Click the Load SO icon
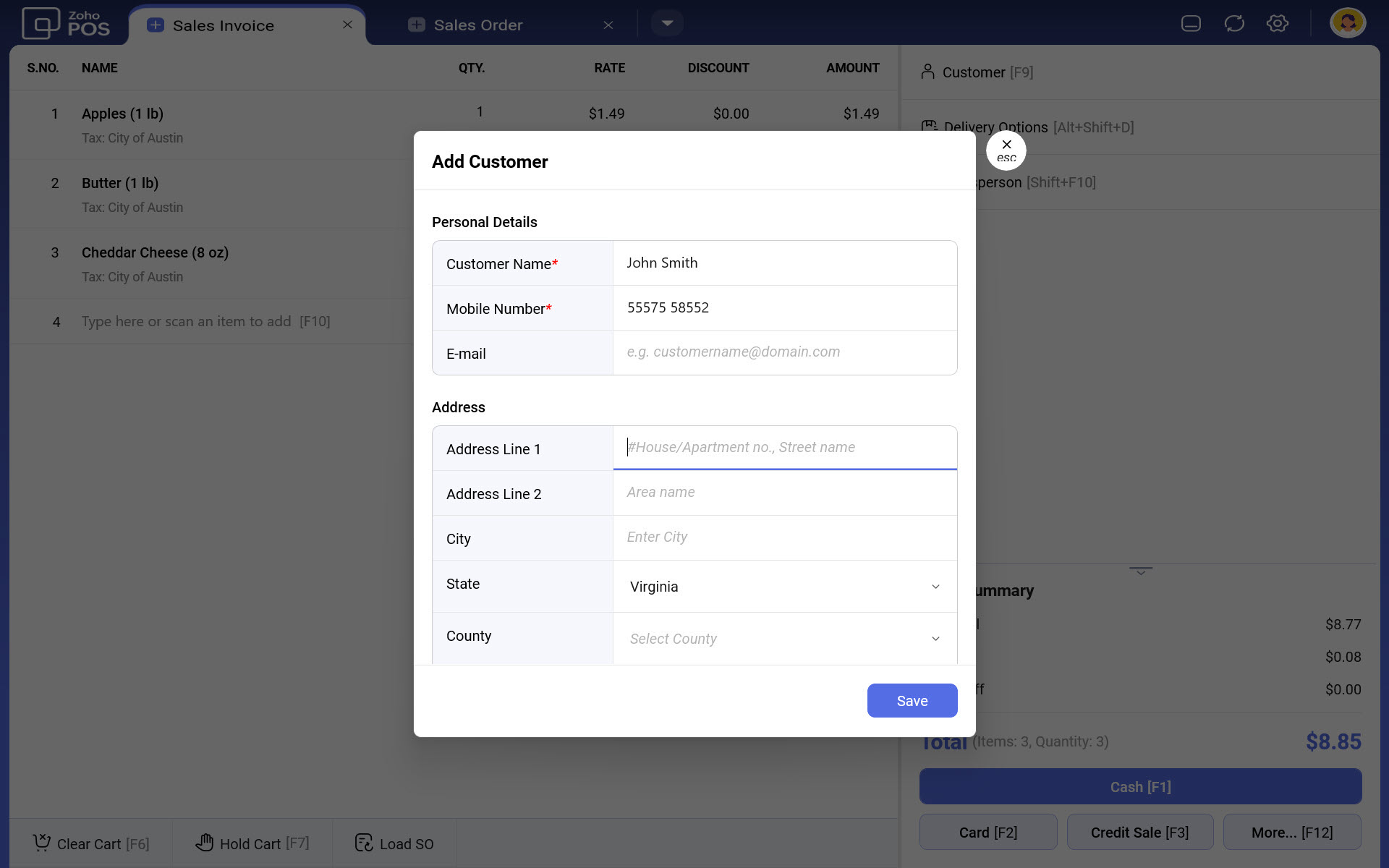1389x868 pixels. coord(364,843)
